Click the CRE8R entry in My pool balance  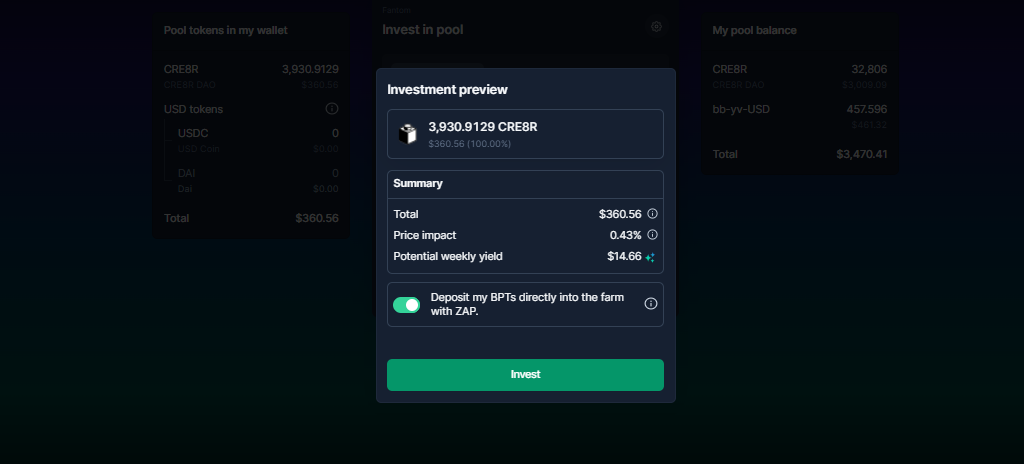click(x=799, y=76)
